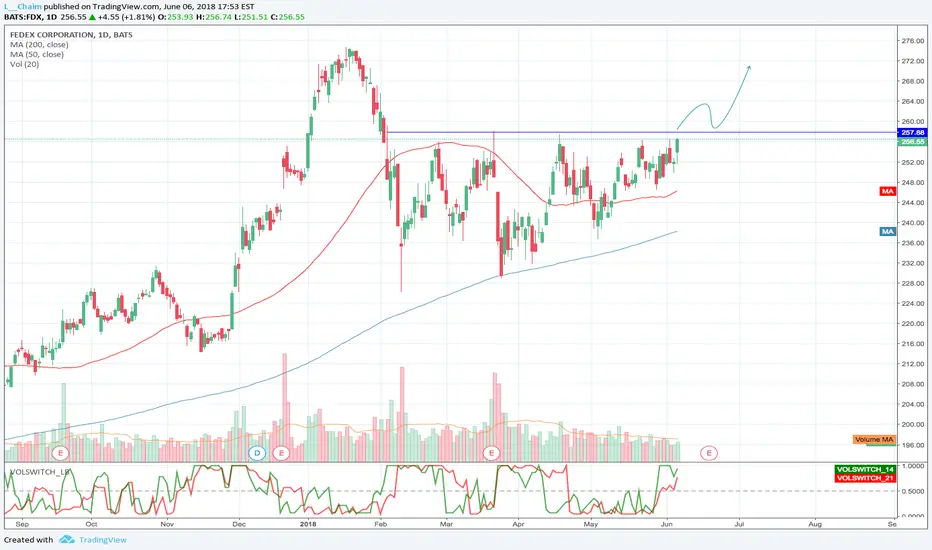
Task: Click the 0.5000 VOLSWITCH scale value
Action: (x=912, y=491)
